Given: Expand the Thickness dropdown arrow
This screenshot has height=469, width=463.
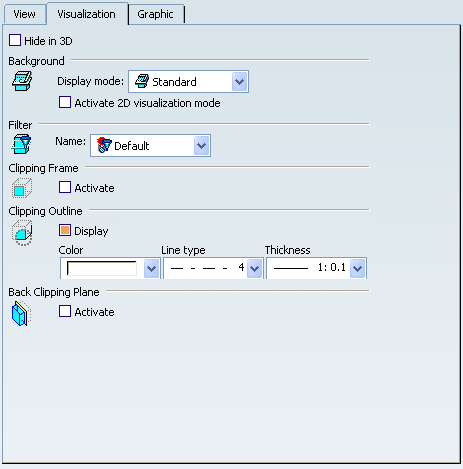Looking at the screenshot, I should click(358, 268).
